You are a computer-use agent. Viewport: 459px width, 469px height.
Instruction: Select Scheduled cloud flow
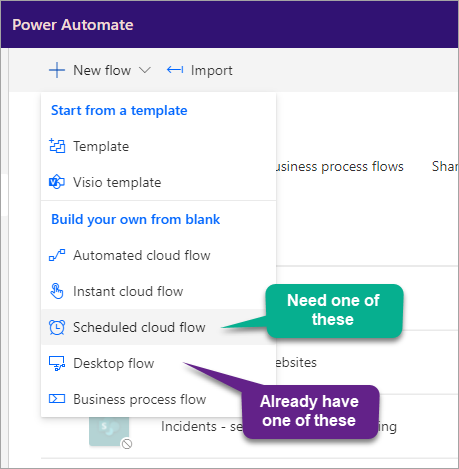pyautogui.click(x=159, y=327)
